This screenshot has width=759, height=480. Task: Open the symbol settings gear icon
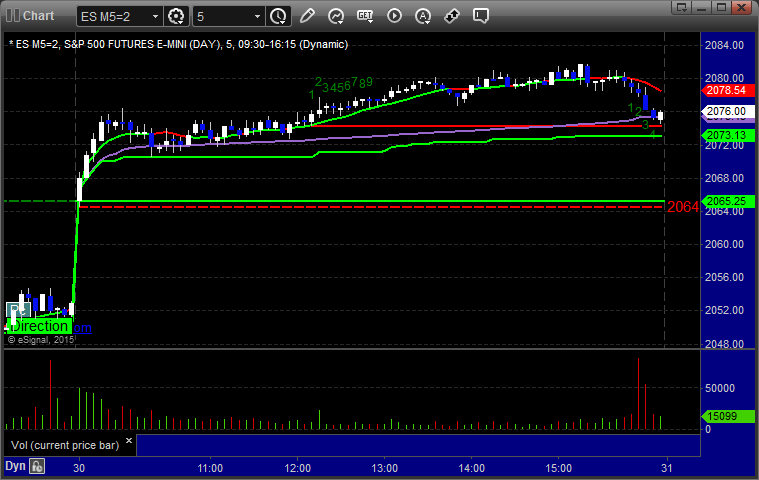(177, 16)
